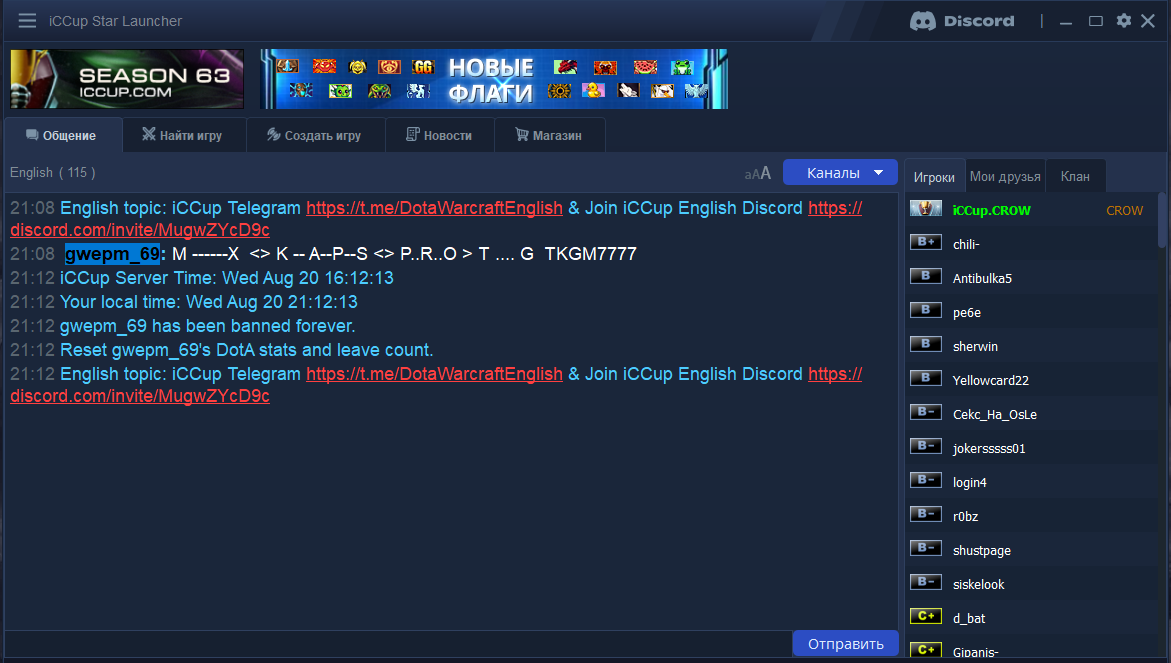Open the settings gear icon
This screenshot has height=663, width=1171.
(1123, 21)
